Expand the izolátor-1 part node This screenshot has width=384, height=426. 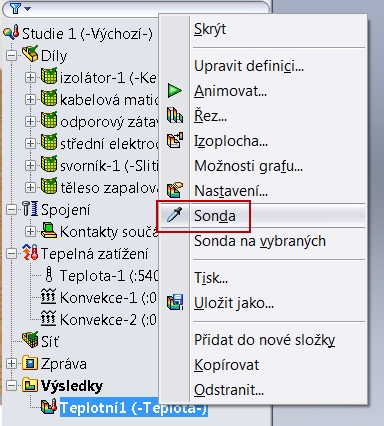pos(30,77)
